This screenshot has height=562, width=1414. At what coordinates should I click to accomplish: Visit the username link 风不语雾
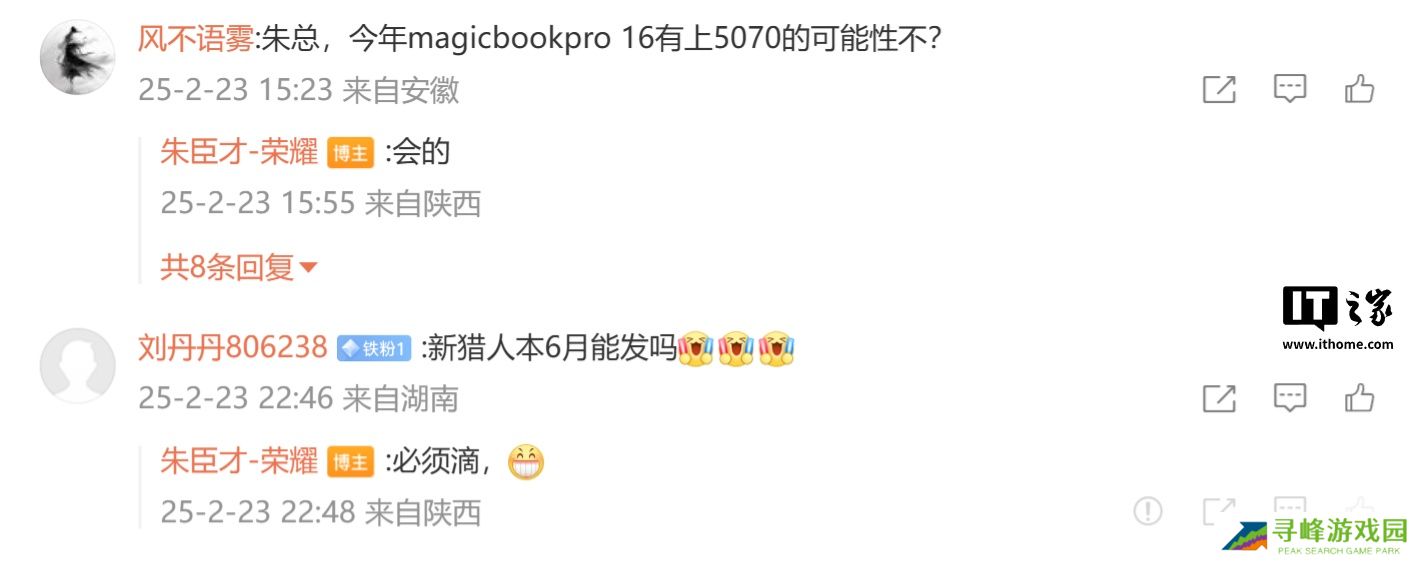[x=196, y=39]
